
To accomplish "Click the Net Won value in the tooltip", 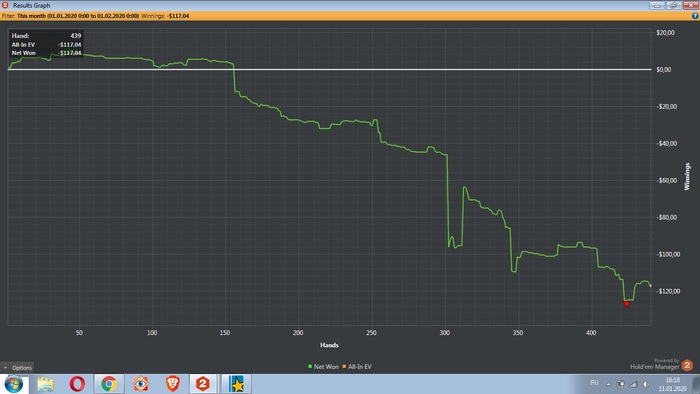I will (69, 53).
